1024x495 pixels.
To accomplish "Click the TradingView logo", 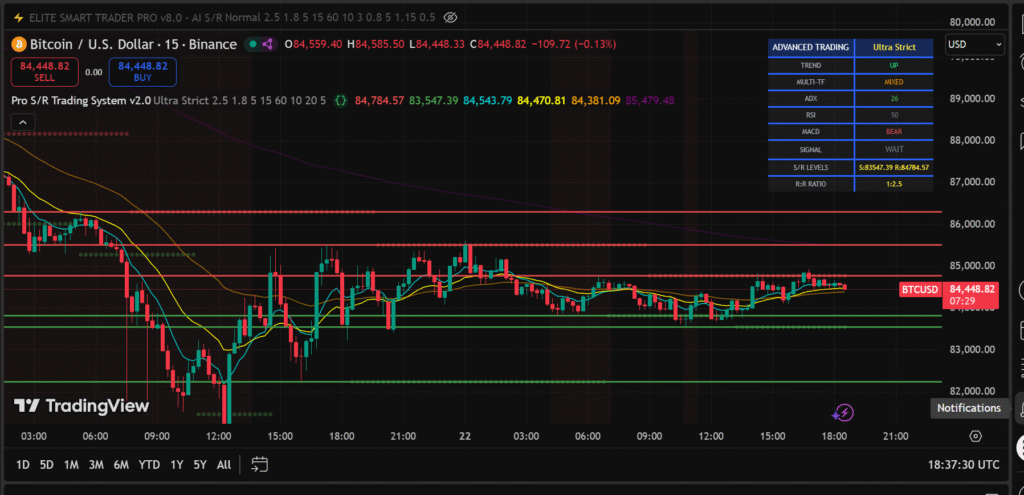I will (82, 406).
